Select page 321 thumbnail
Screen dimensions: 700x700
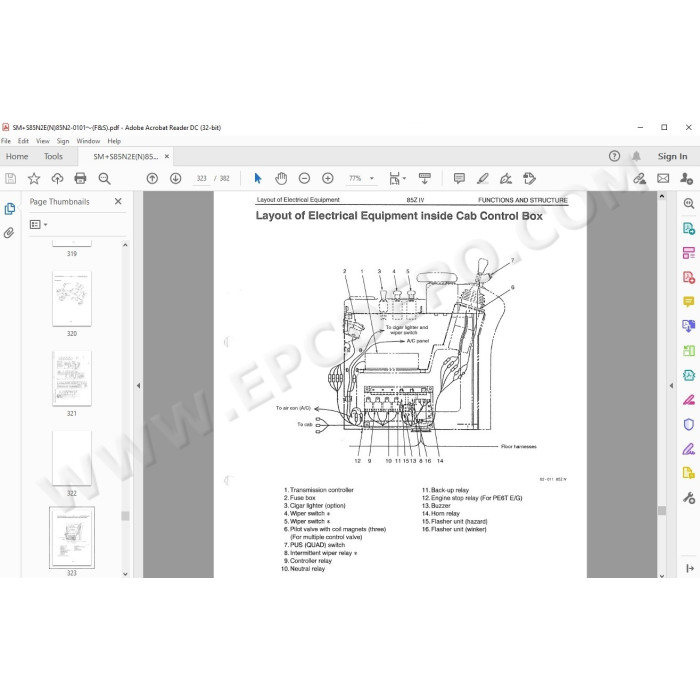coord(72,379)
